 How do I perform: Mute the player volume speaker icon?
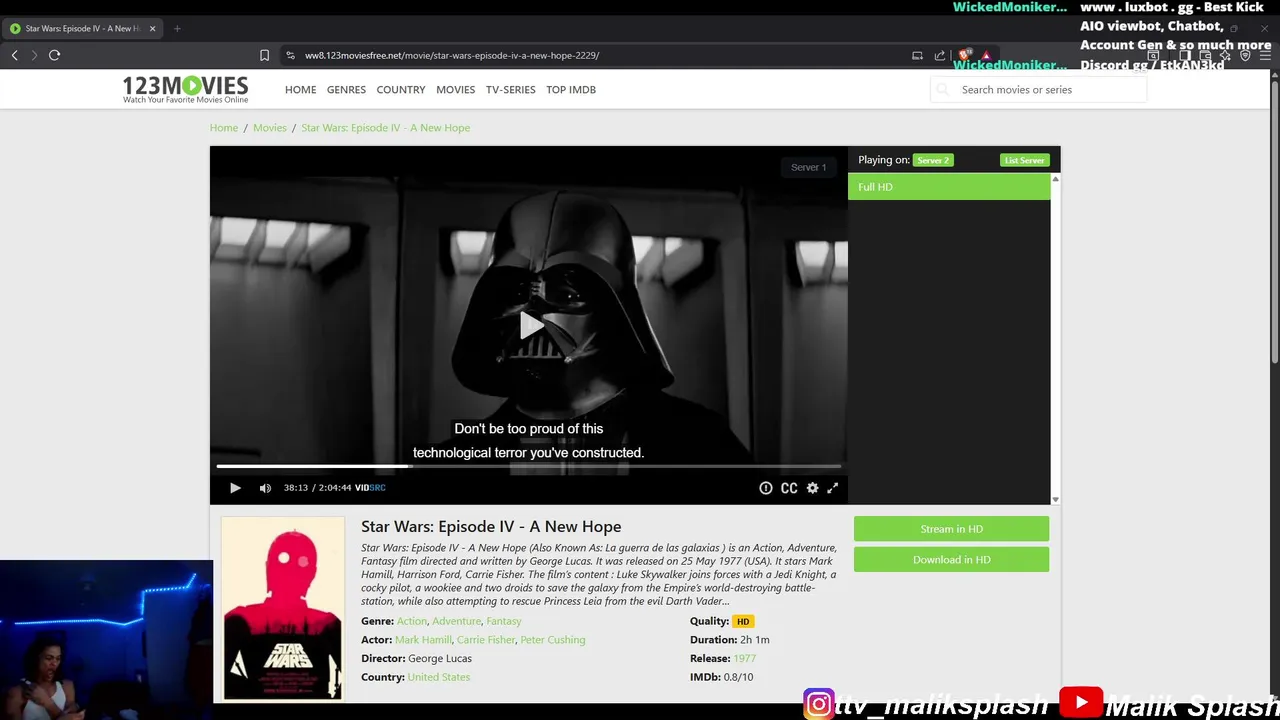265,488
